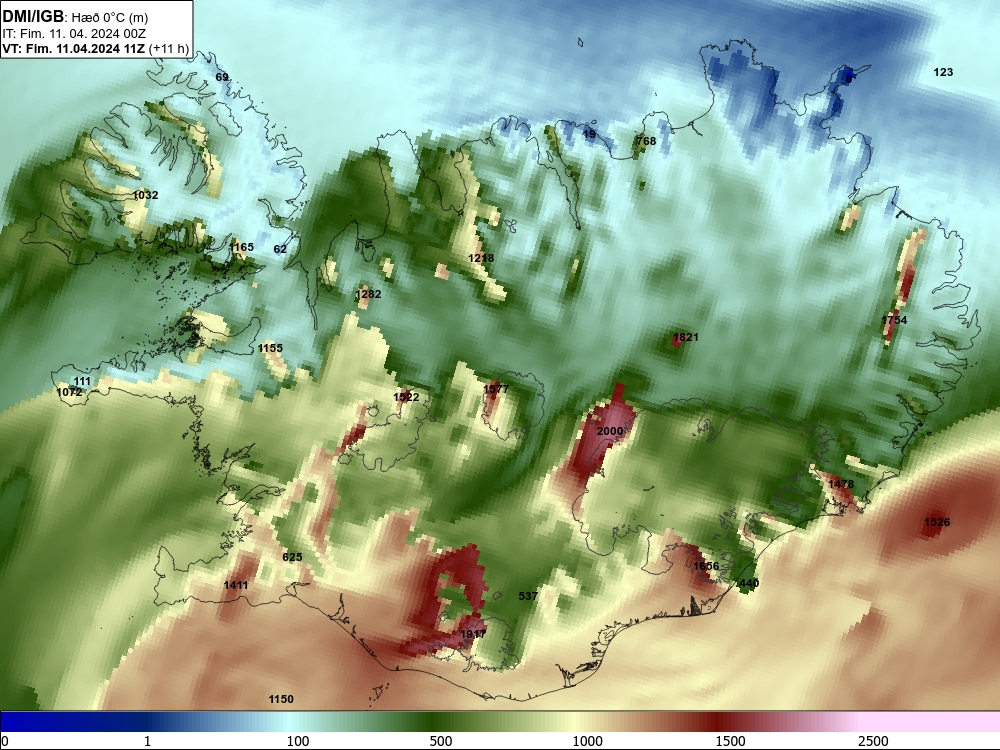
Task: Click the map value 1155
Action: [270, 348]
